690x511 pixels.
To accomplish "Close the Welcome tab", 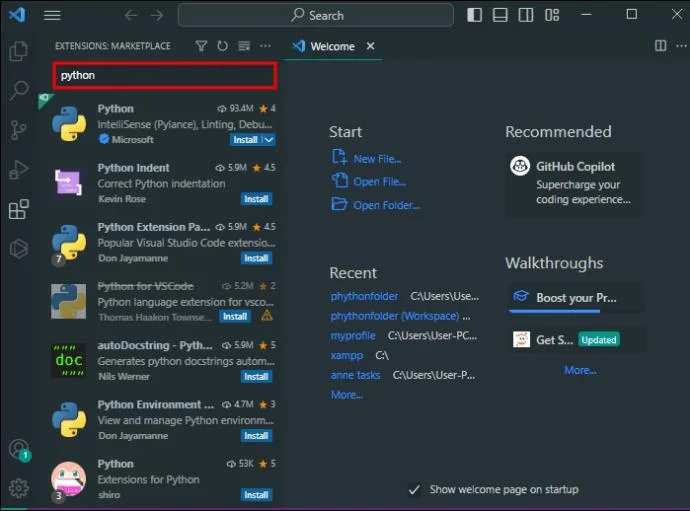I will [371, 46].
